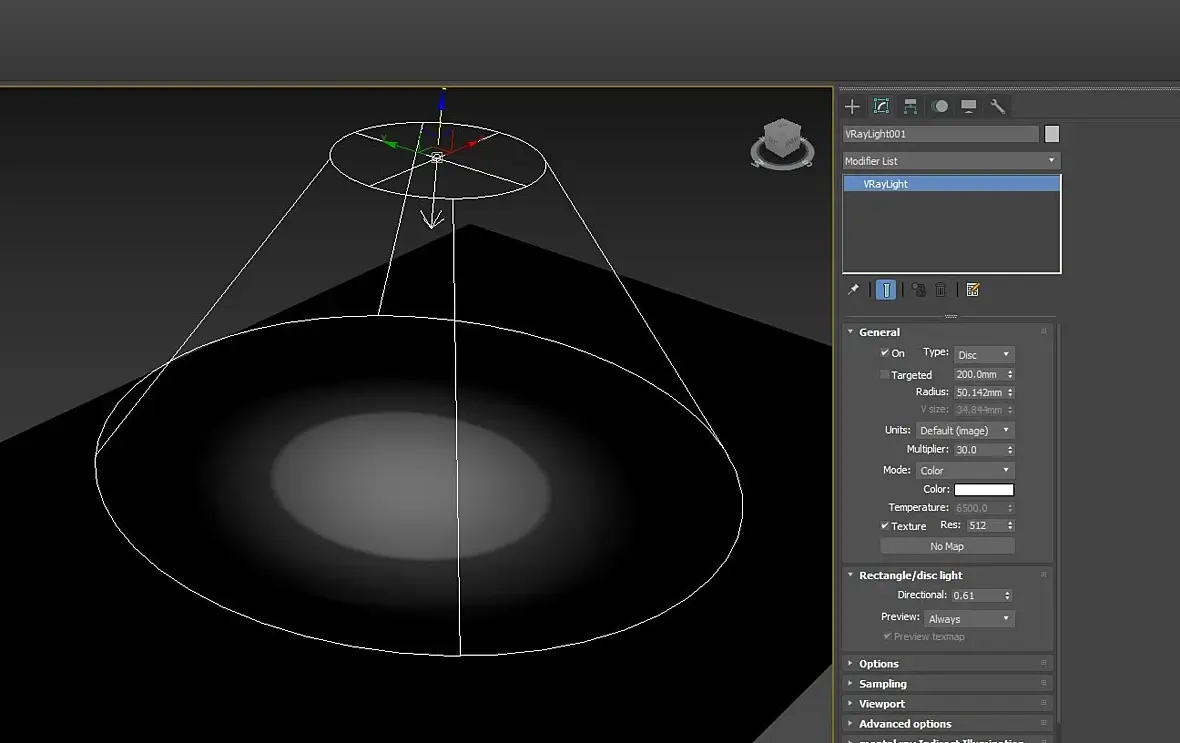Image resolution: width=1180 pixels, height=743 pixels.
Task: Disable the light's On checkbox
Action: [885, 353]
